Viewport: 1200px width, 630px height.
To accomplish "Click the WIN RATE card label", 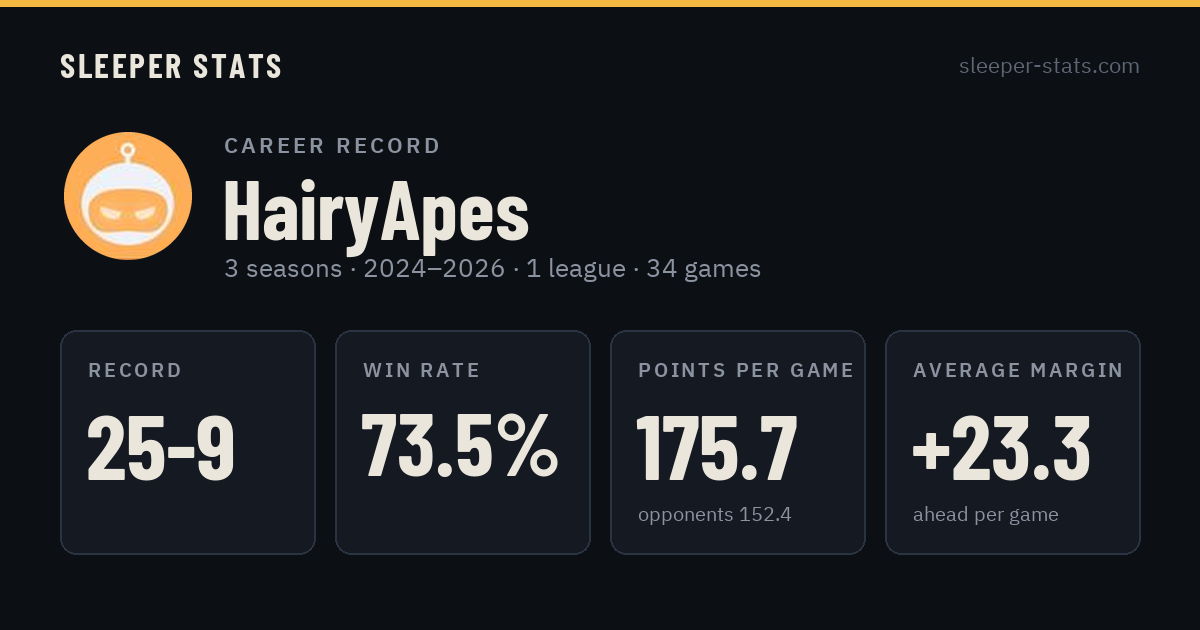I will tap(422, 371).
